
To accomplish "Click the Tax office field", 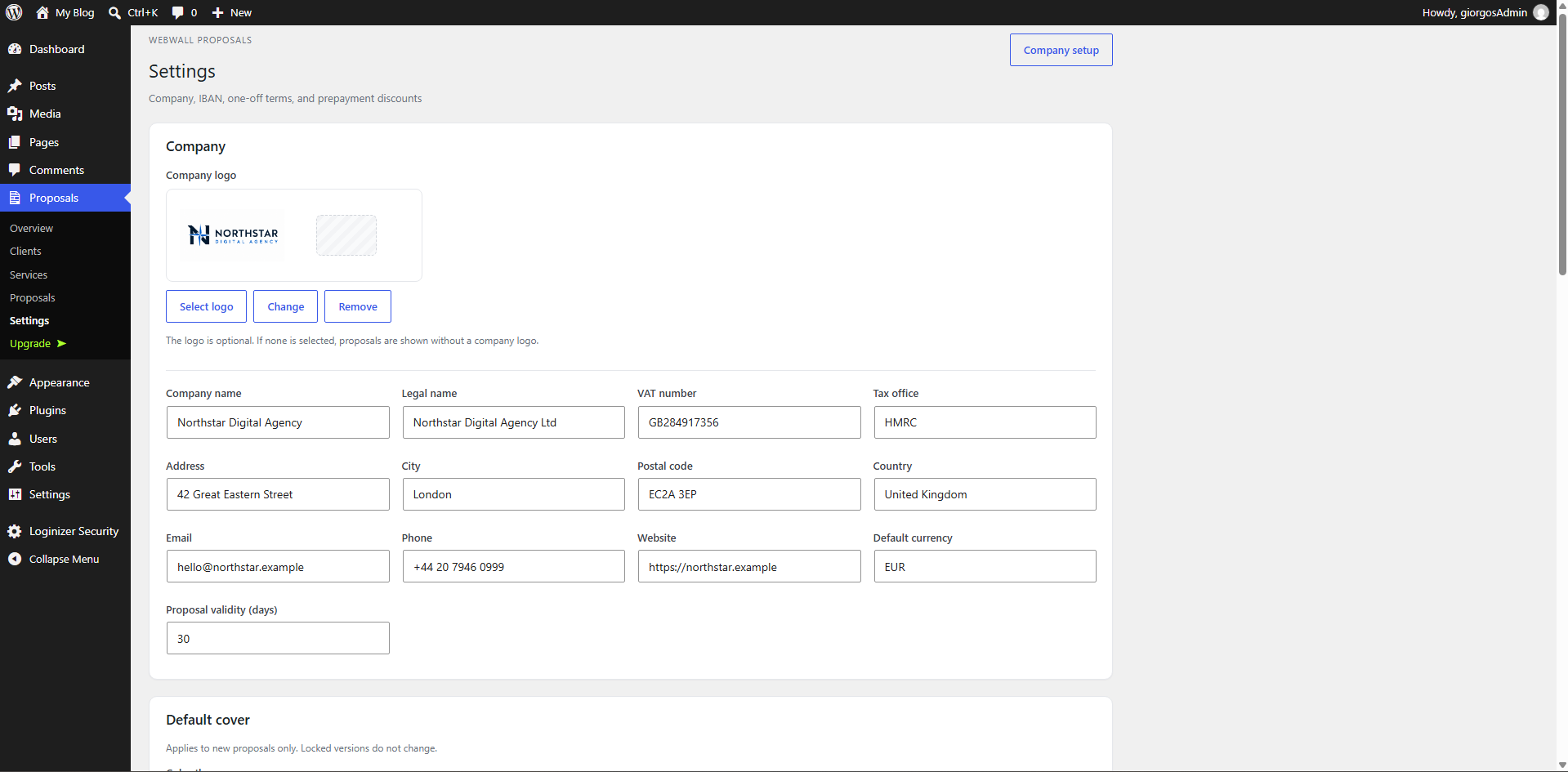I will pos(985,422).
